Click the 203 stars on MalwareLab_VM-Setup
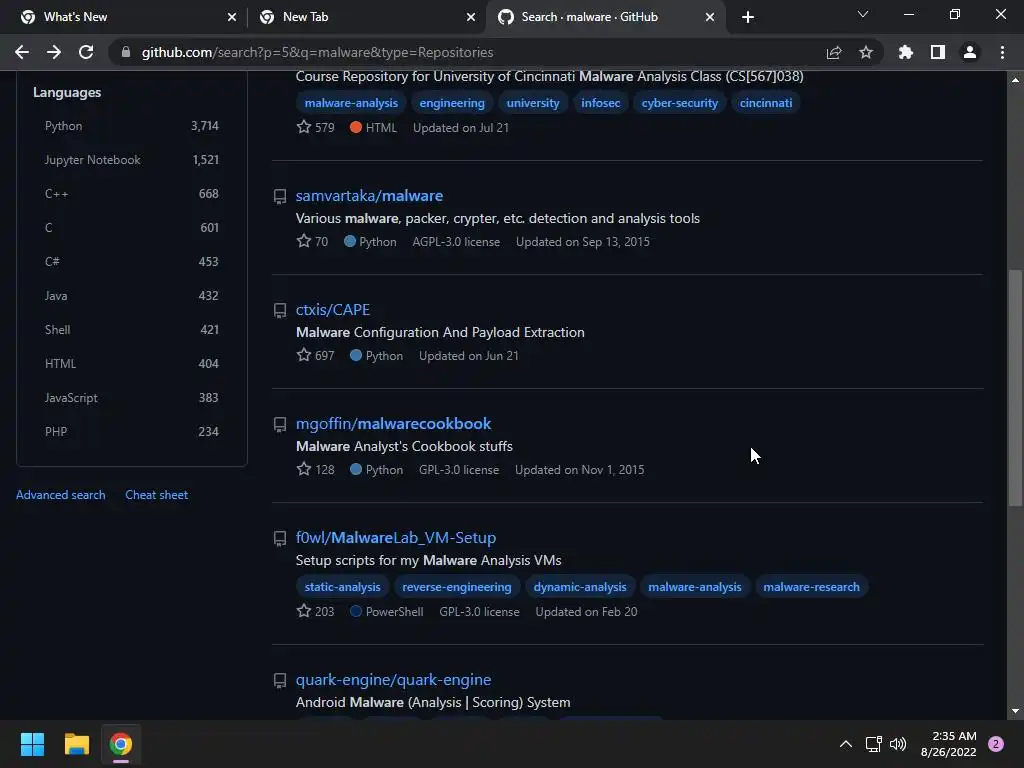 click(x=315, y=612)
